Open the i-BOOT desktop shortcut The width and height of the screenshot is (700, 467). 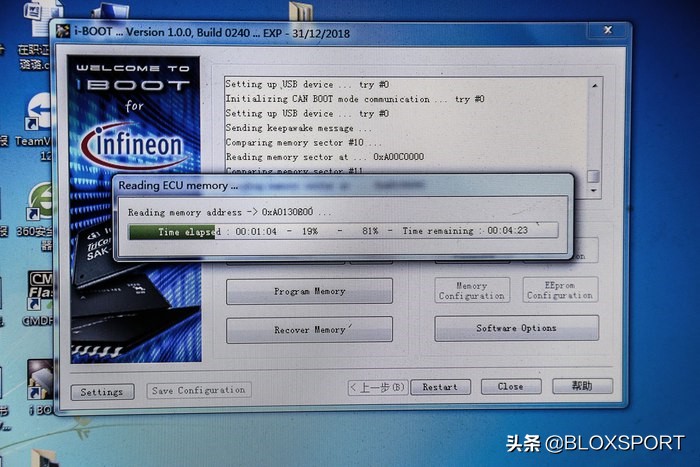coord(41,387)
